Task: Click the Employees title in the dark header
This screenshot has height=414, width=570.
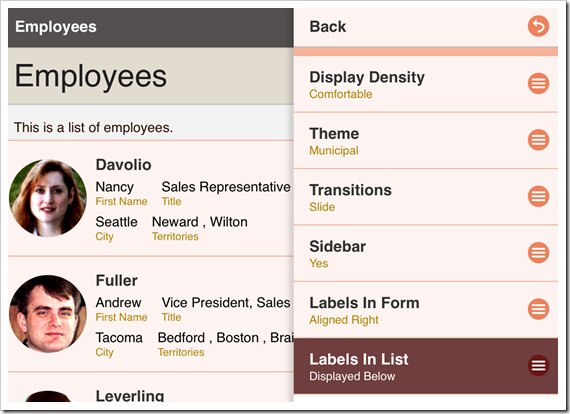Action: (56, 27)
